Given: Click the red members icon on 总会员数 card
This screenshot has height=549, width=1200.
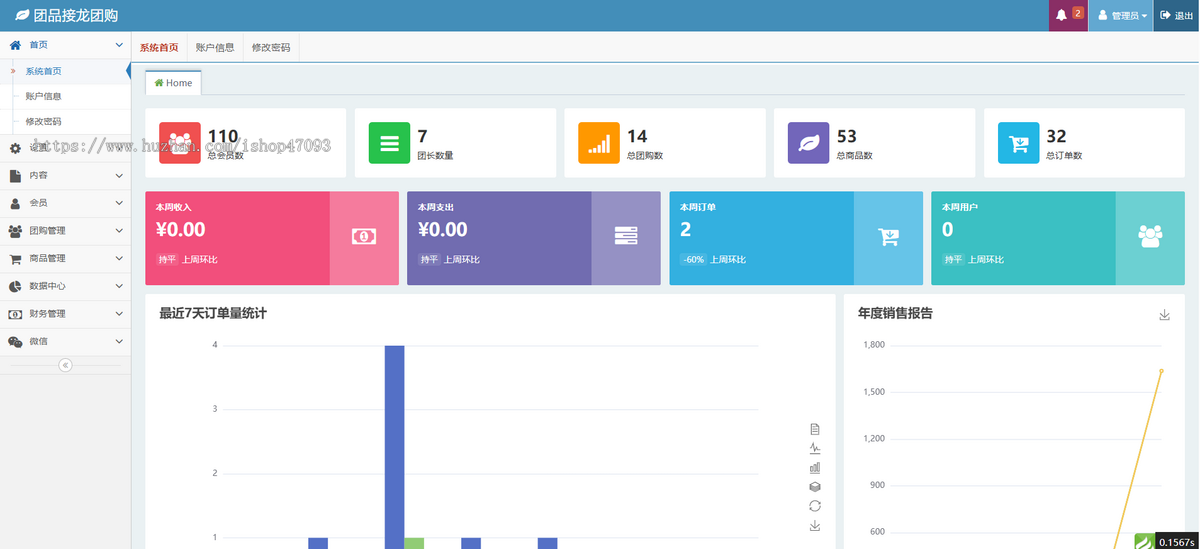Looking at the screenshot, I should 180,143.
